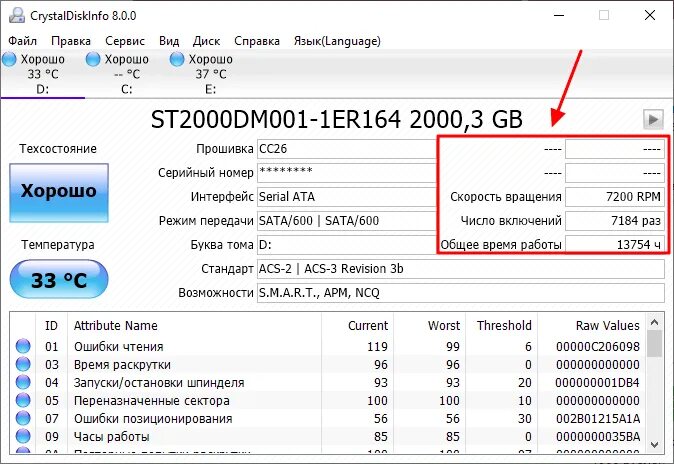Click the attribute list scroll up arrow
Screen dimensions: 674x464
tap(654, 322)
